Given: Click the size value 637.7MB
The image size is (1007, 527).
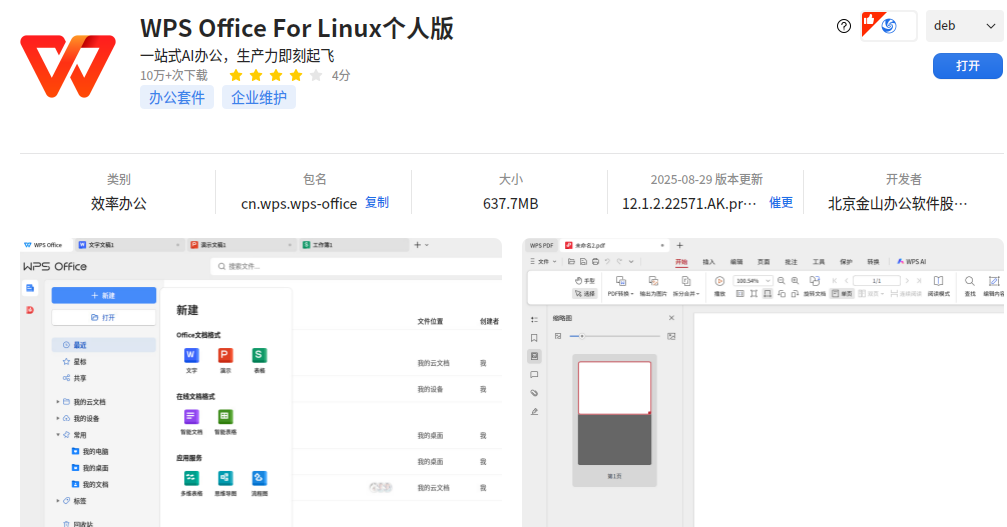Looking at the screenshot, I should point(511,204).
